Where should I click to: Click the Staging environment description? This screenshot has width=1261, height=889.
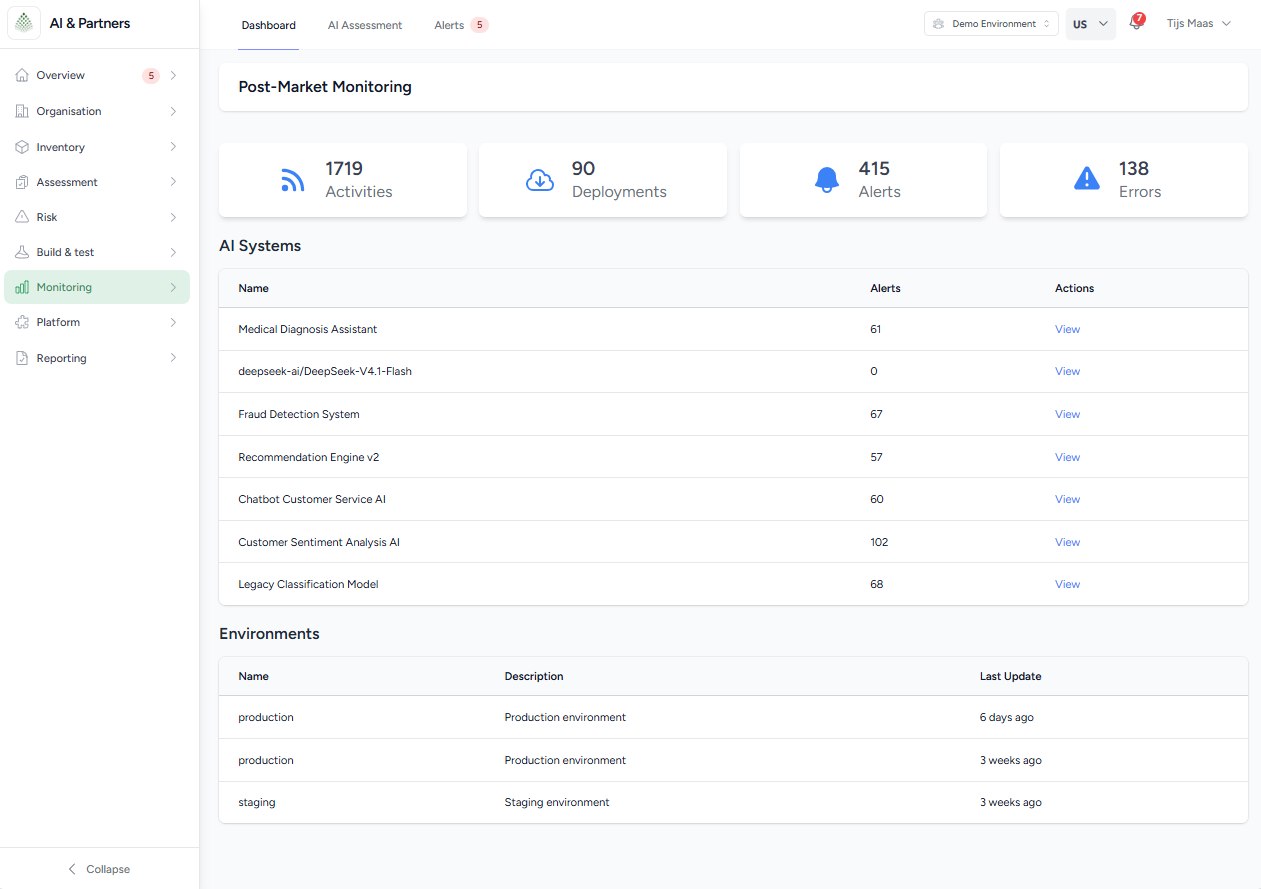557,802
